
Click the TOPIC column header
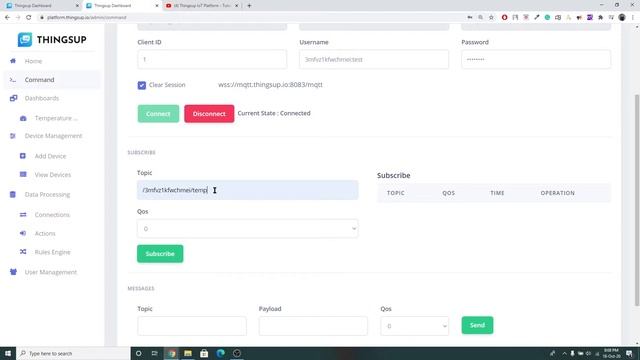tap(396, 193)
